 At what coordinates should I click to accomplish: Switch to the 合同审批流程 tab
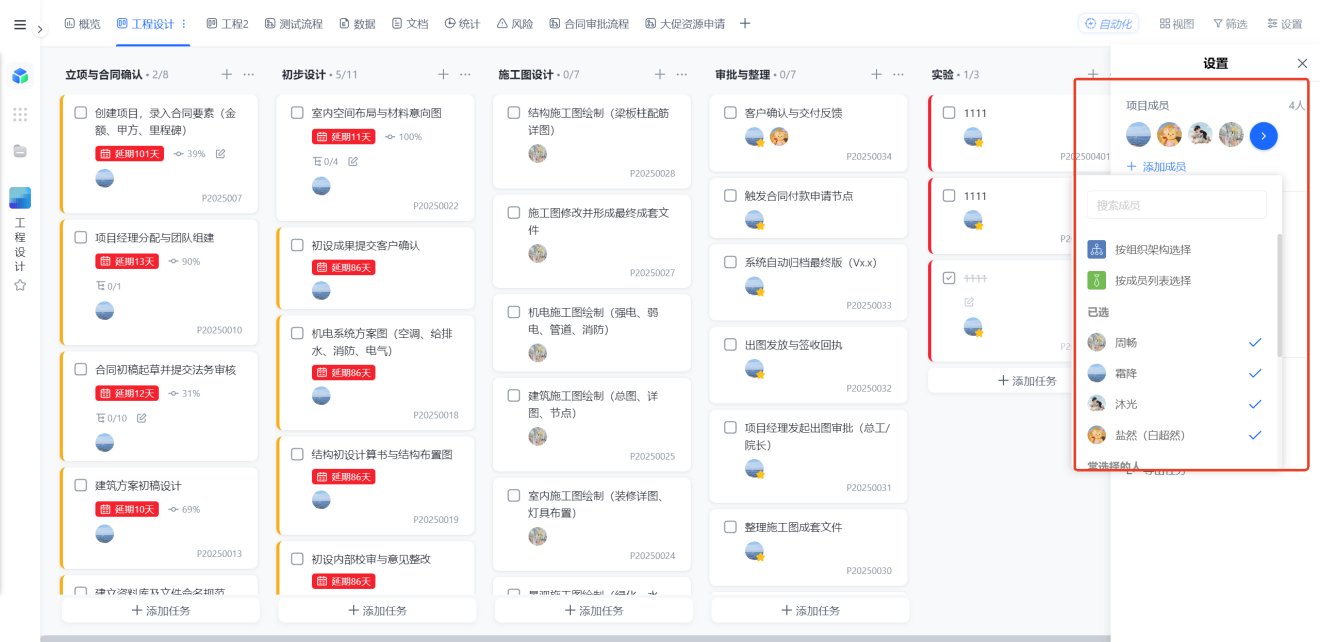point(589,24)
